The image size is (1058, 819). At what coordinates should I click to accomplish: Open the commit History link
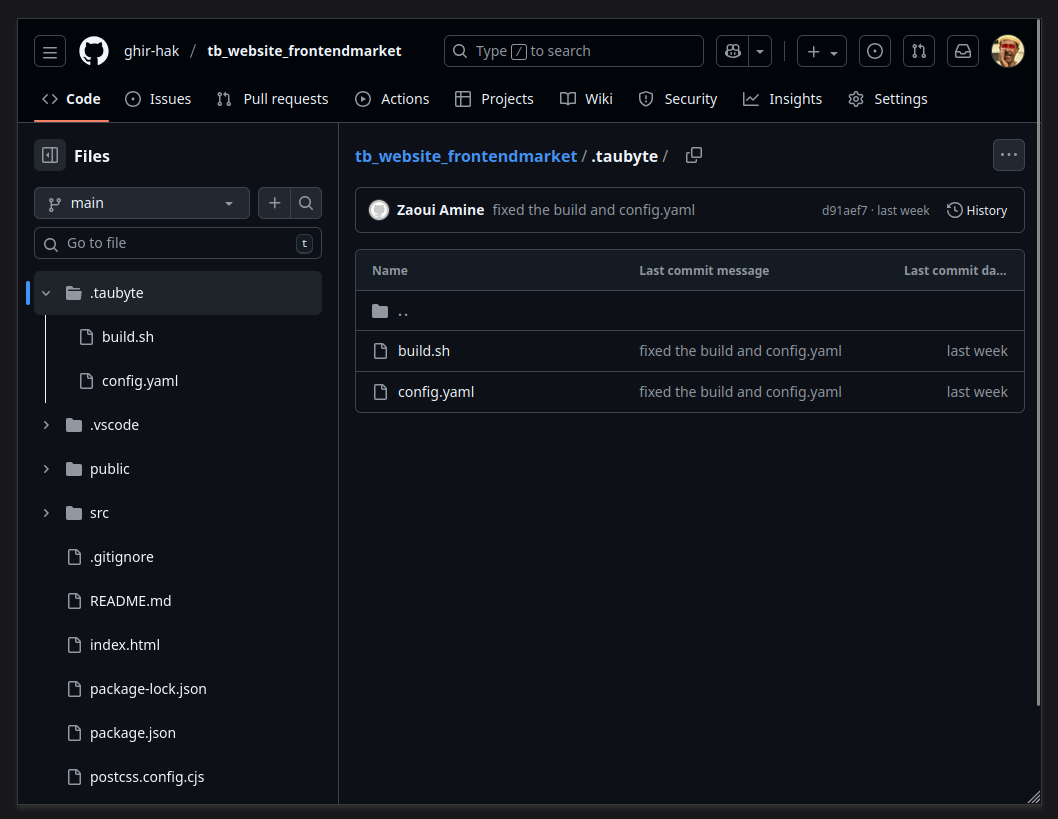click(977, 210)
